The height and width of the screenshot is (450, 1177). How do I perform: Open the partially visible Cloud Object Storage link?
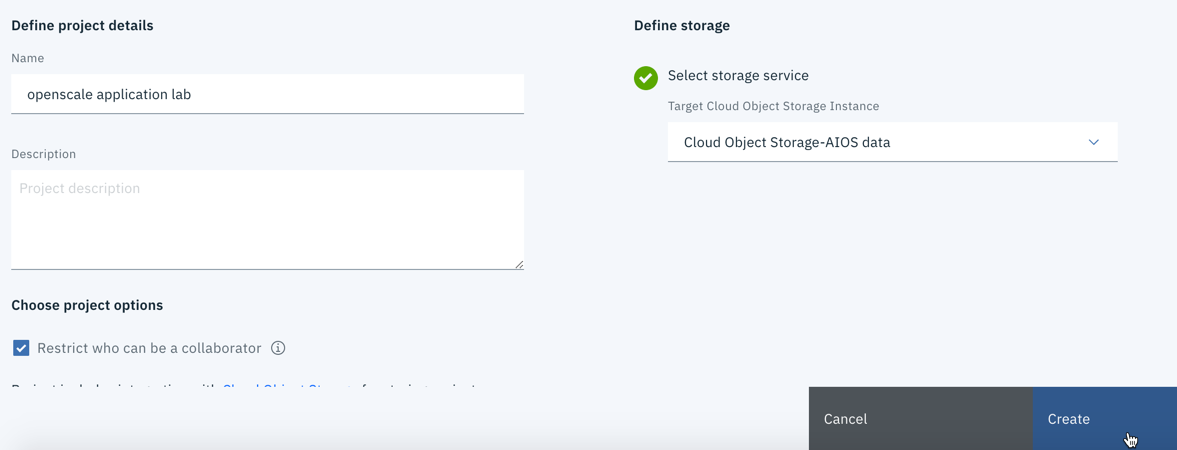tap(287, 388)
